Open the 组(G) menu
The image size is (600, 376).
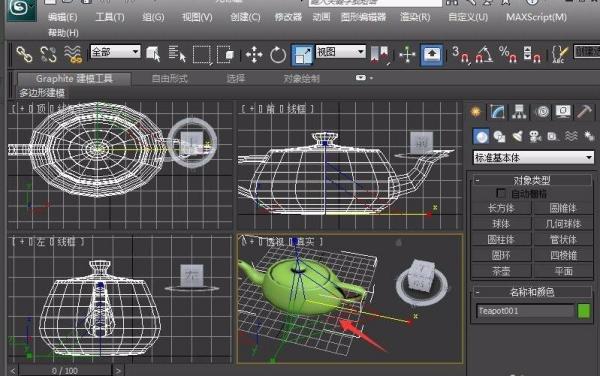(153, 17)
